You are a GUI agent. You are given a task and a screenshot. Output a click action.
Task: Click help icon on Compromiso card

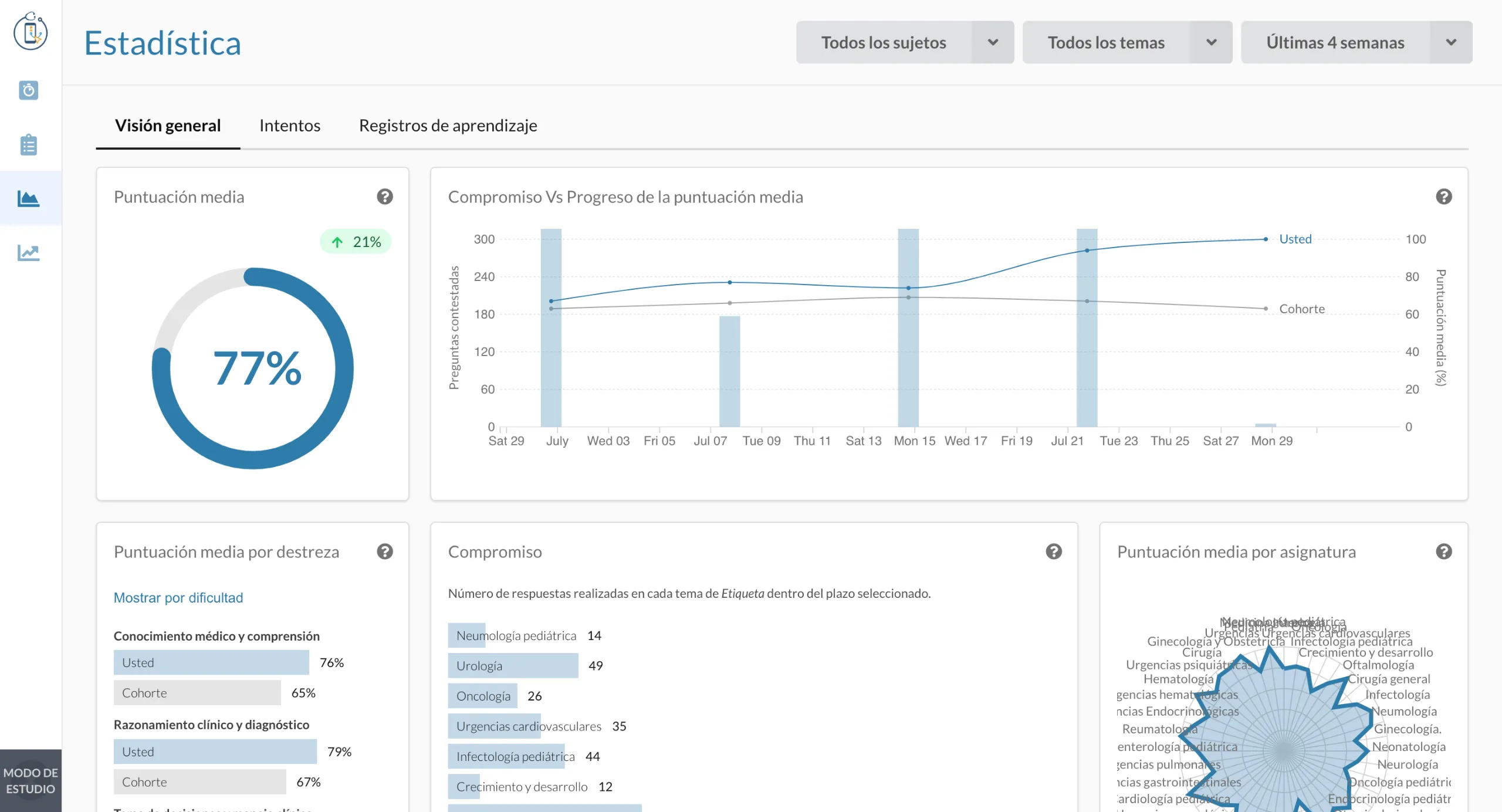pyautogui.click(x=1054, y=552)
